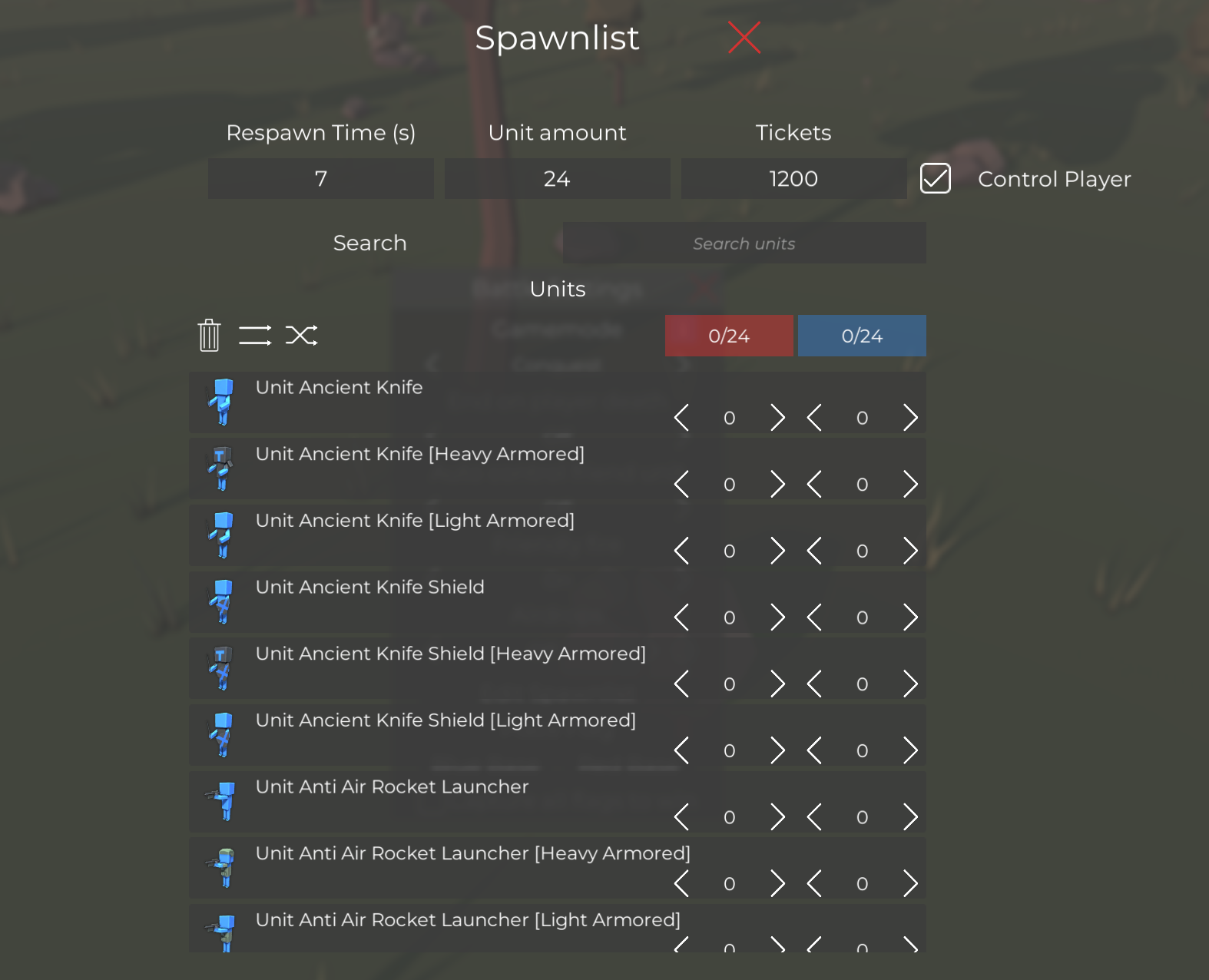Click the trash icon to clear units
The height and width of the screenshot is (980, 1209).
209,336
